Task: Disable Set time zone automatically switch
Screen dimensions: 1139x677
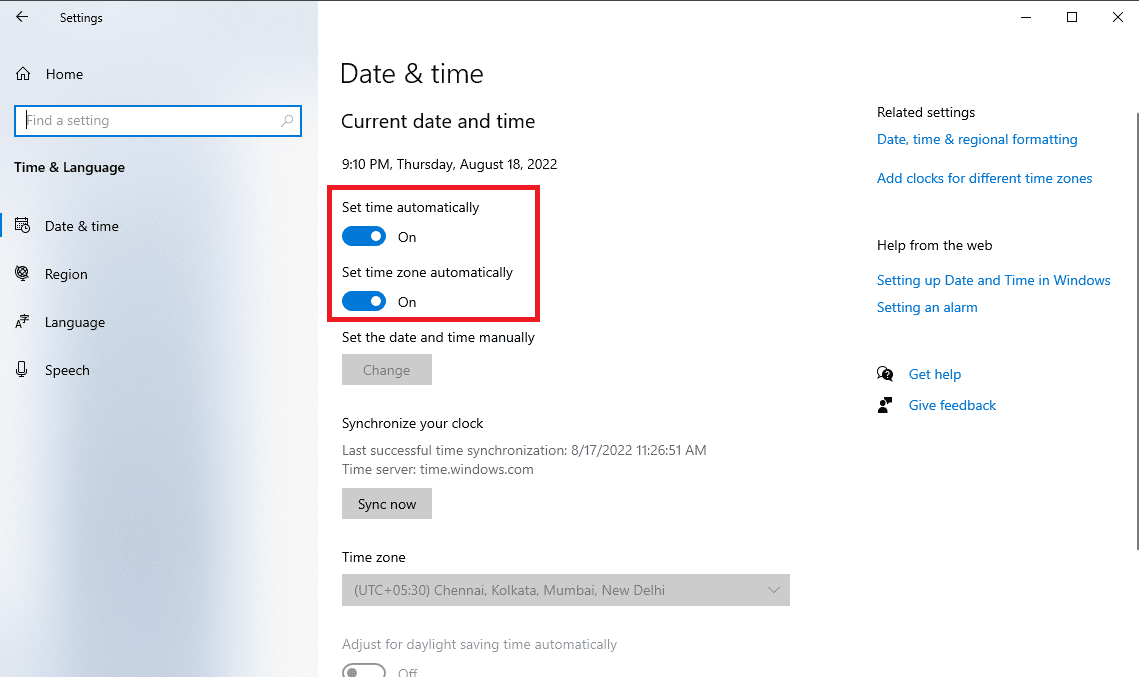Action: point(364,302)
